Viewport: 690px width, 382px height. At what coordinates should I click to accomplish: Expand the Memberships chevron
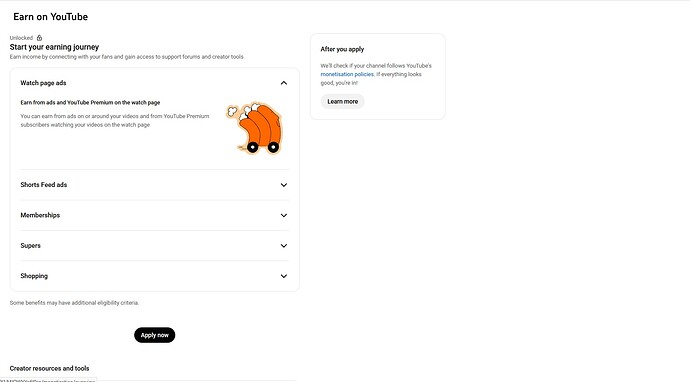pos(284,215)
